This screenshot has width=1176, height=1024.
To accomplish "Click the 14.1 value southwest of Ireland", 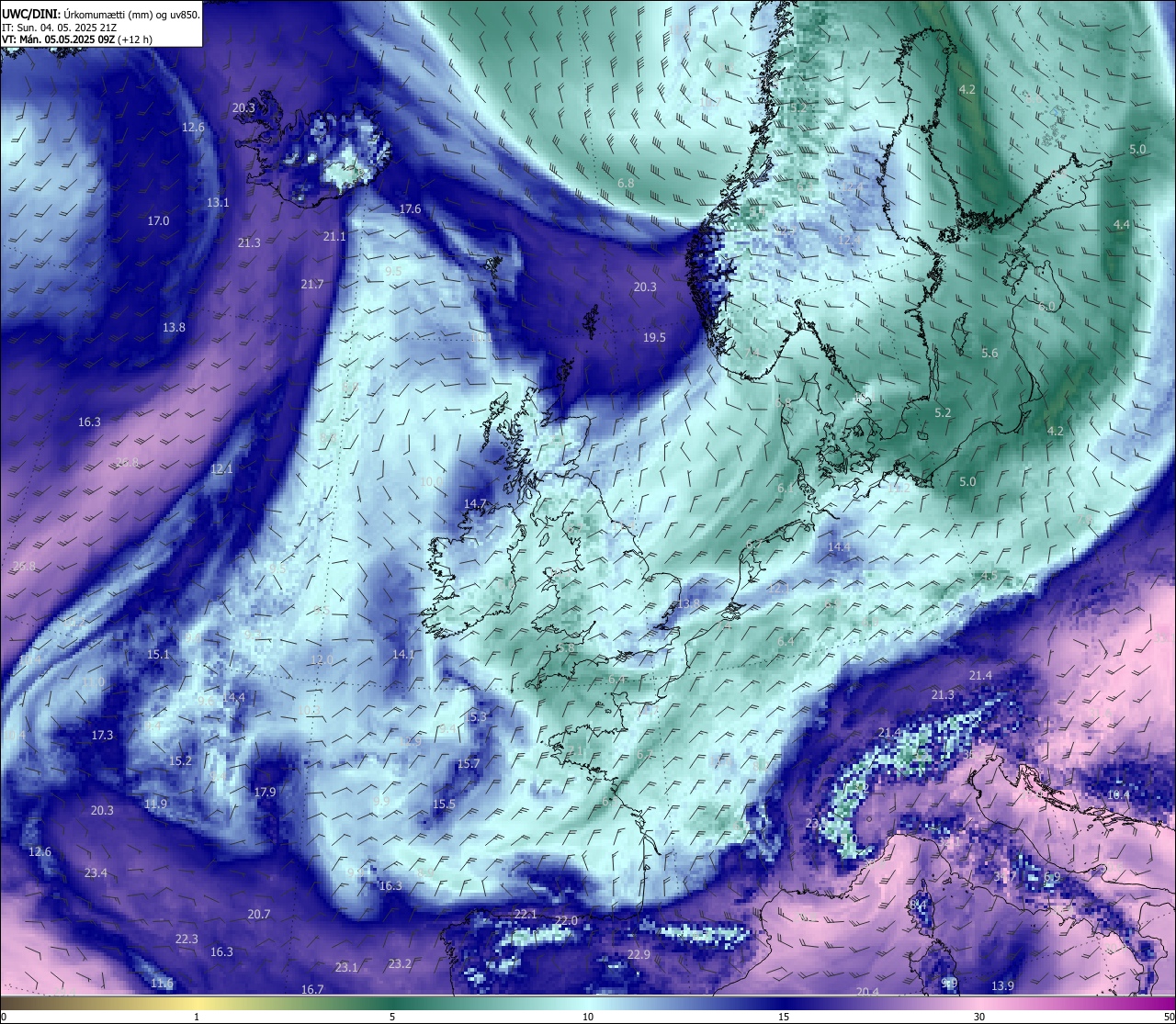I will click(404, 655).
